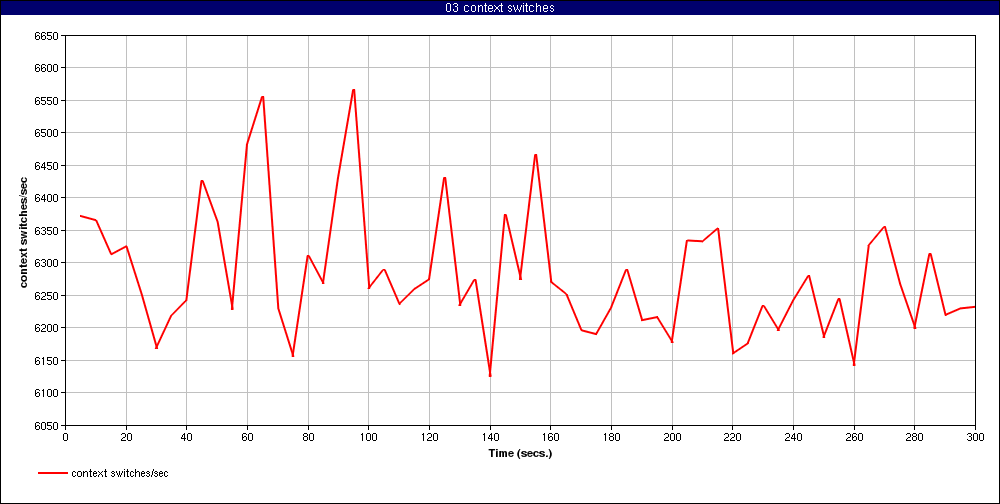Click the 260 tick on the time axis

[854, 437]
